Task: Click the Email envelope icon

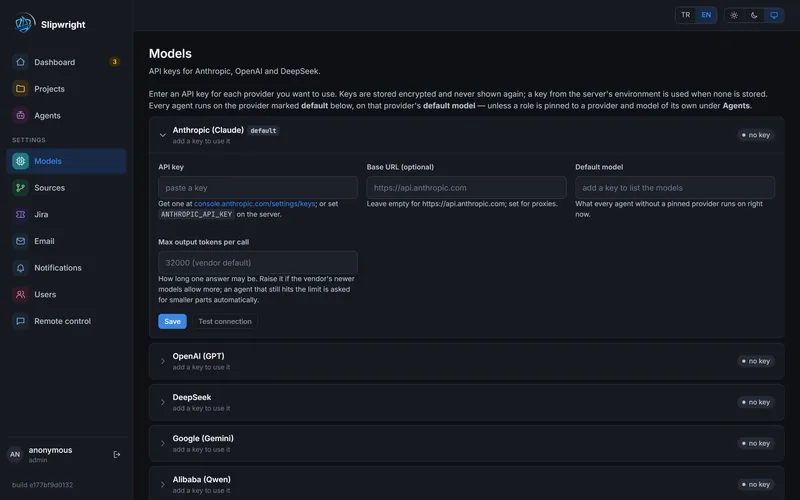Action: coord(20,241)
